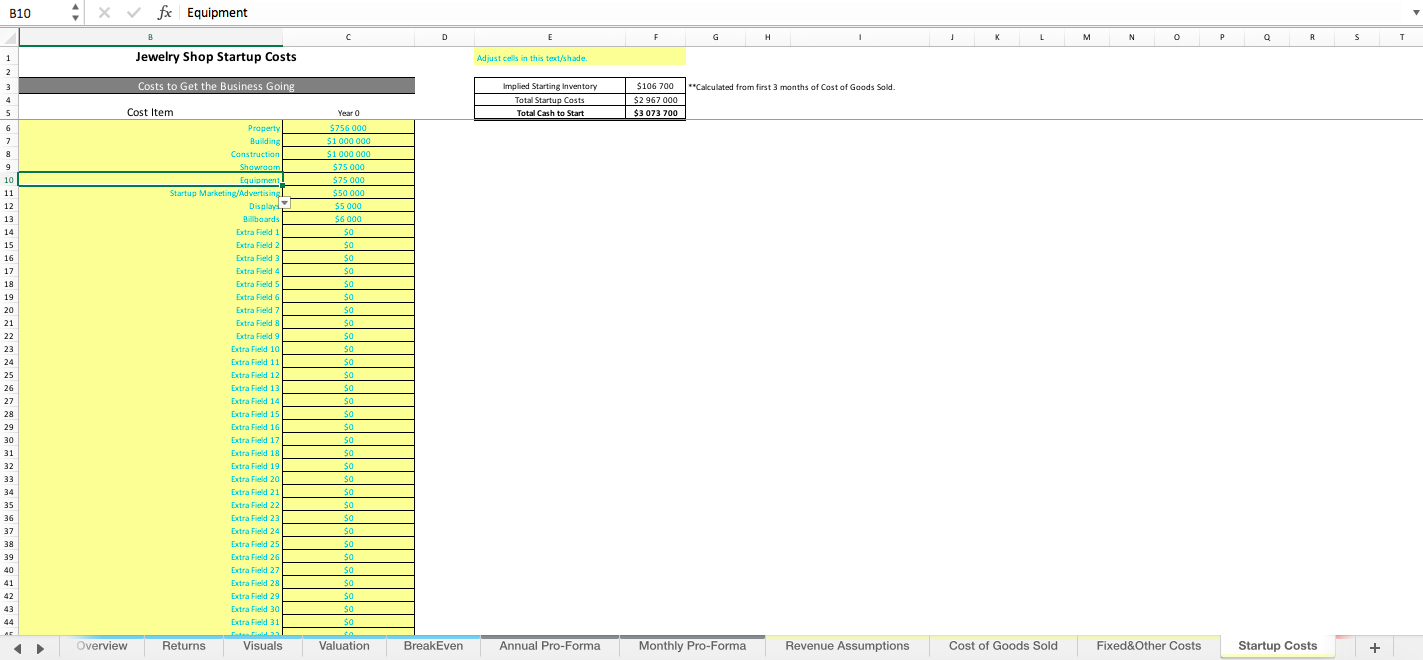Click the checkmark icon to confirm entry
Screen dimensions: 1423x660
coord(134,12)
